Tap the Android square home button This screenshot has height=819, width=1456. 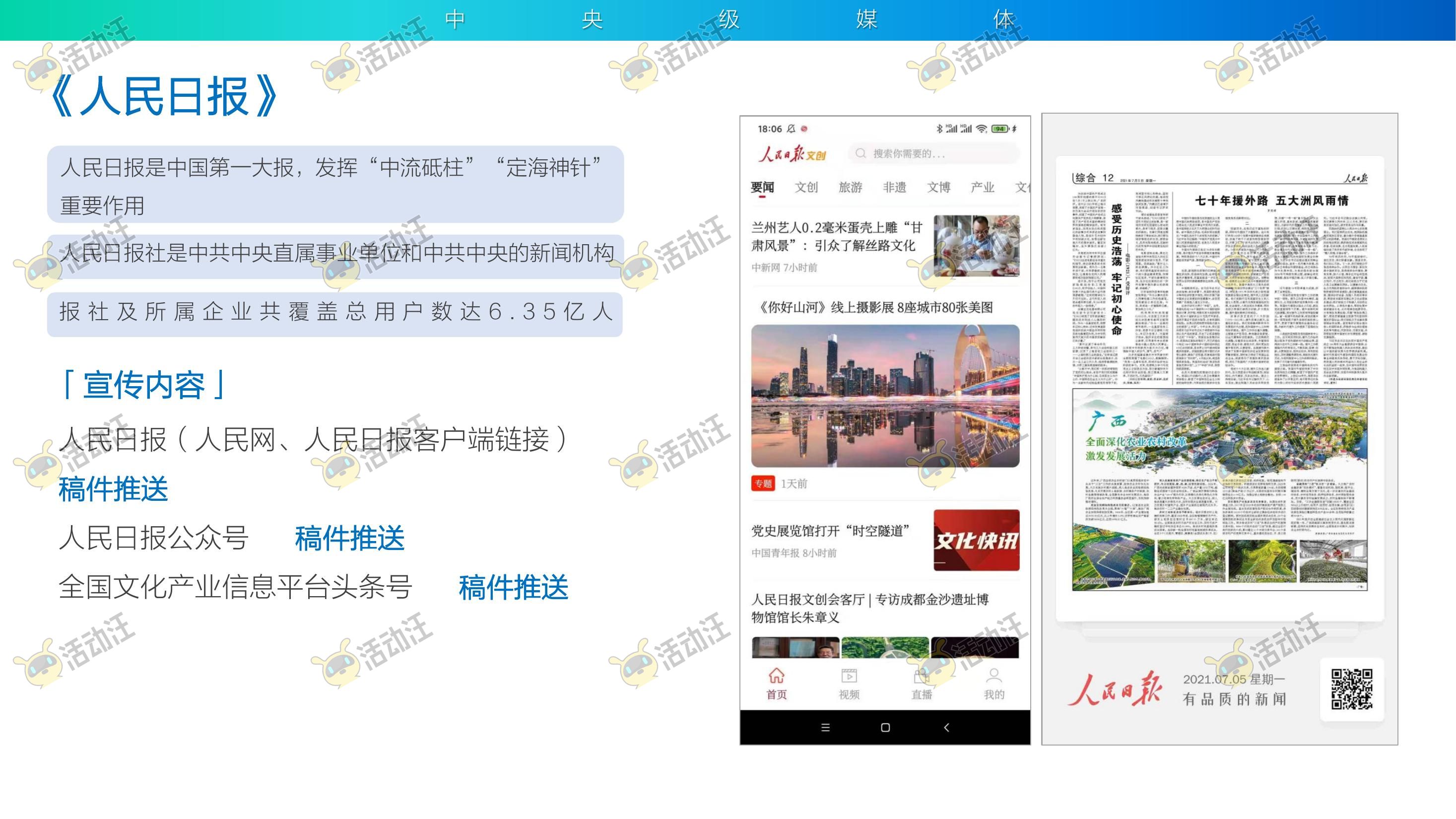click(885, 728)
